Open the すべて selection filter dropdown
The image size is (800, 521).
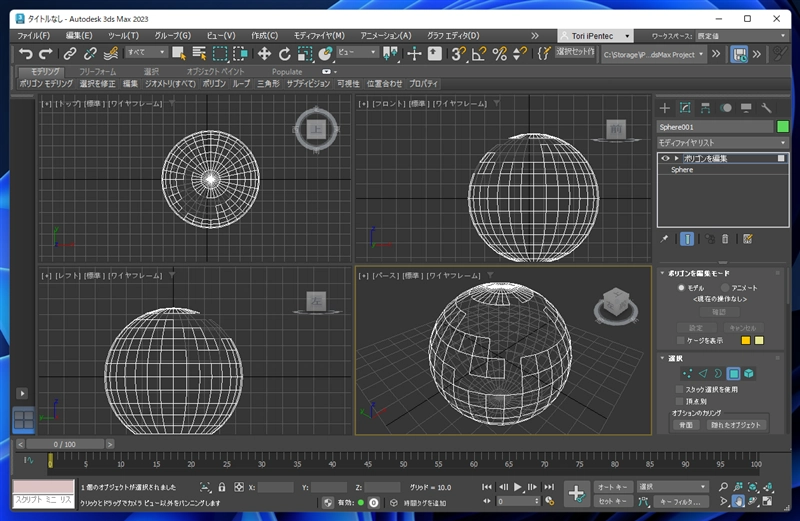146,53
